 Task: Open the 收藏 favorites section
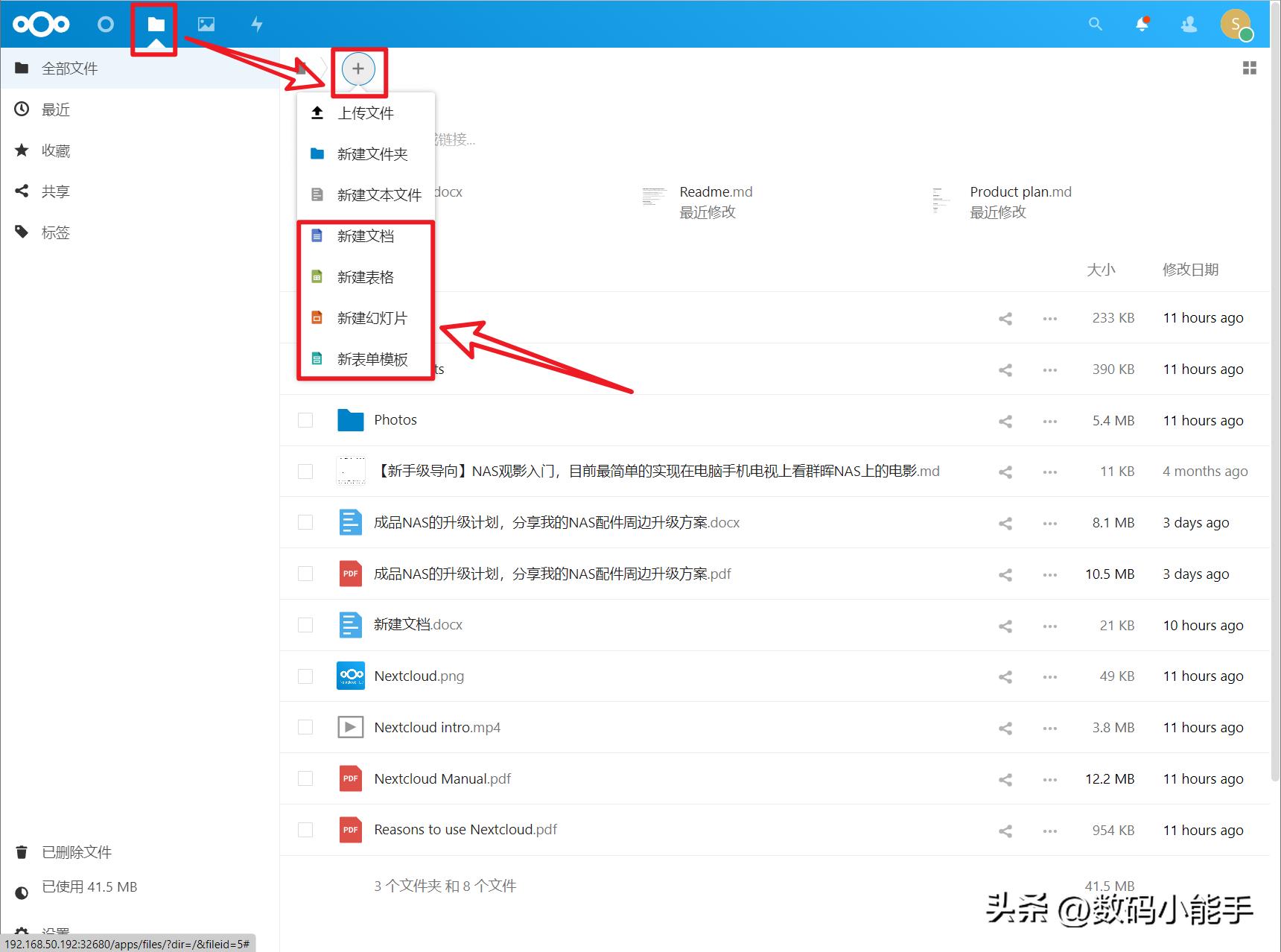tap(55, 150)
